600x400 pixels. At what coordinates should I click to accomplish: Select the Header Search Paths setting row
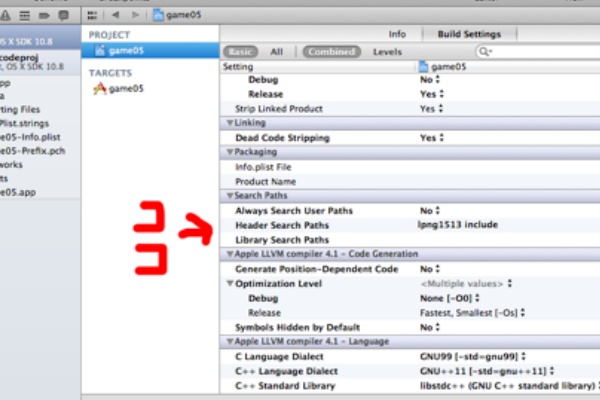281,225
